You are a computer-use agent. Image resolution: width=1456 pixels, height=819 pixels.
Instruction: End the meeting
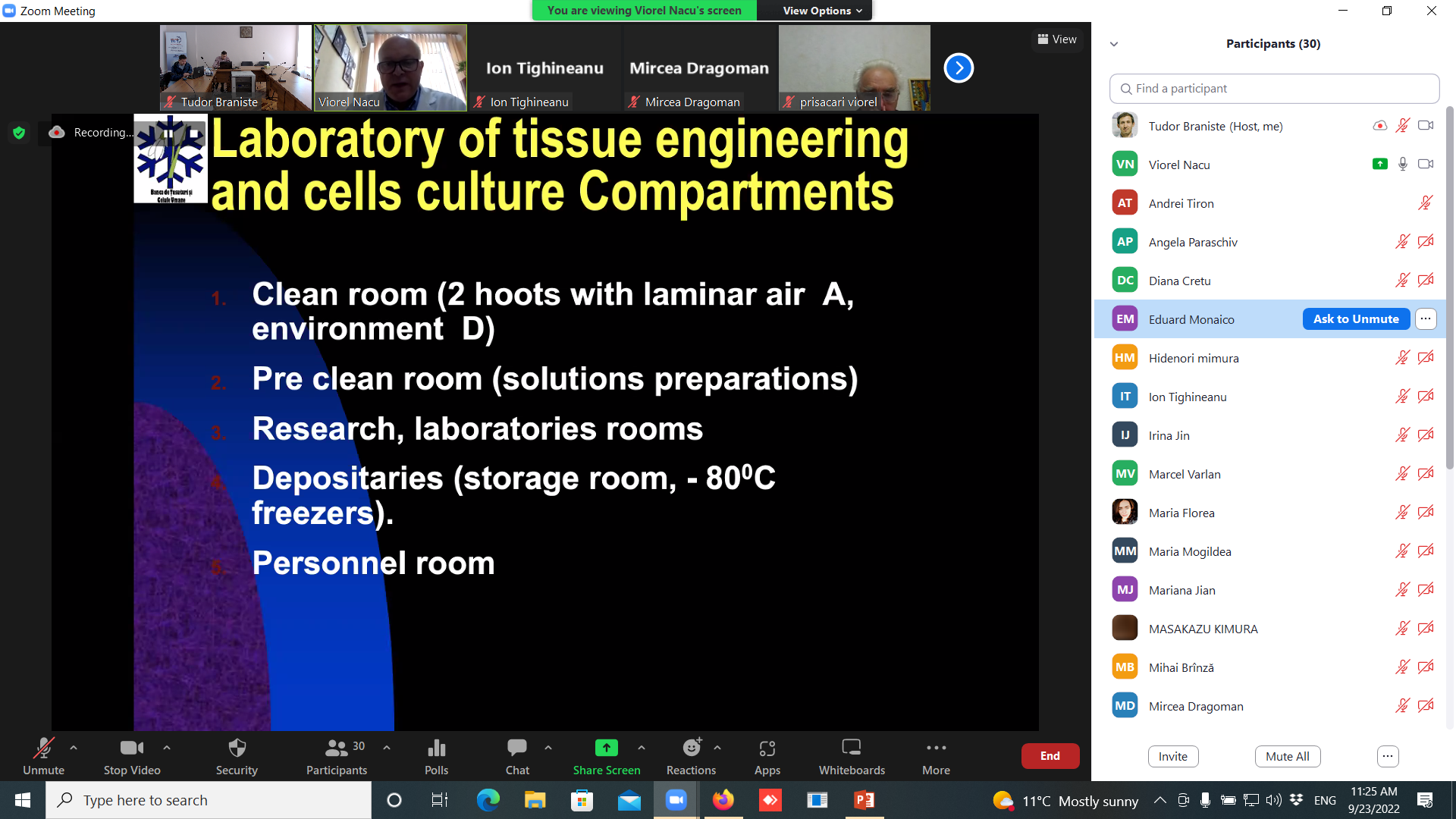click(1050, 756)
